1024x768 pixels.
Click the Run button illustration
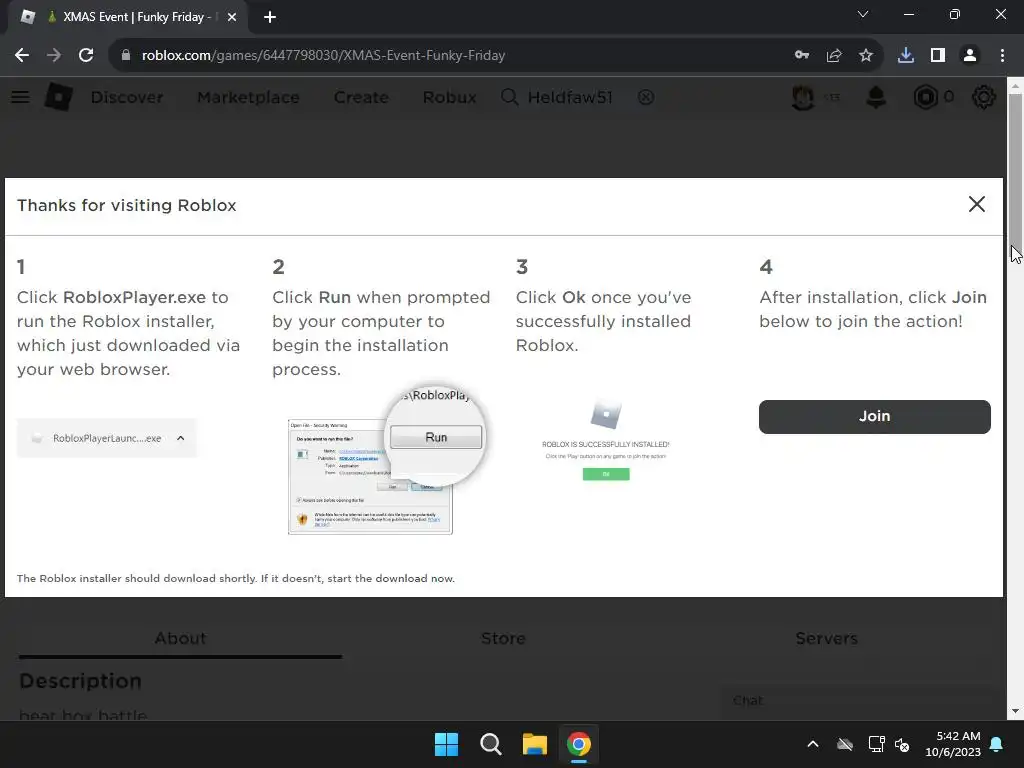[436, 438]
